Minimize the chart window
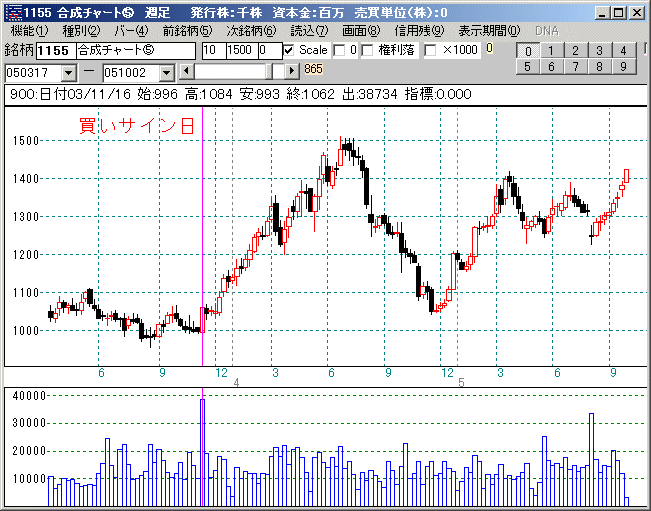 point(602,13)
